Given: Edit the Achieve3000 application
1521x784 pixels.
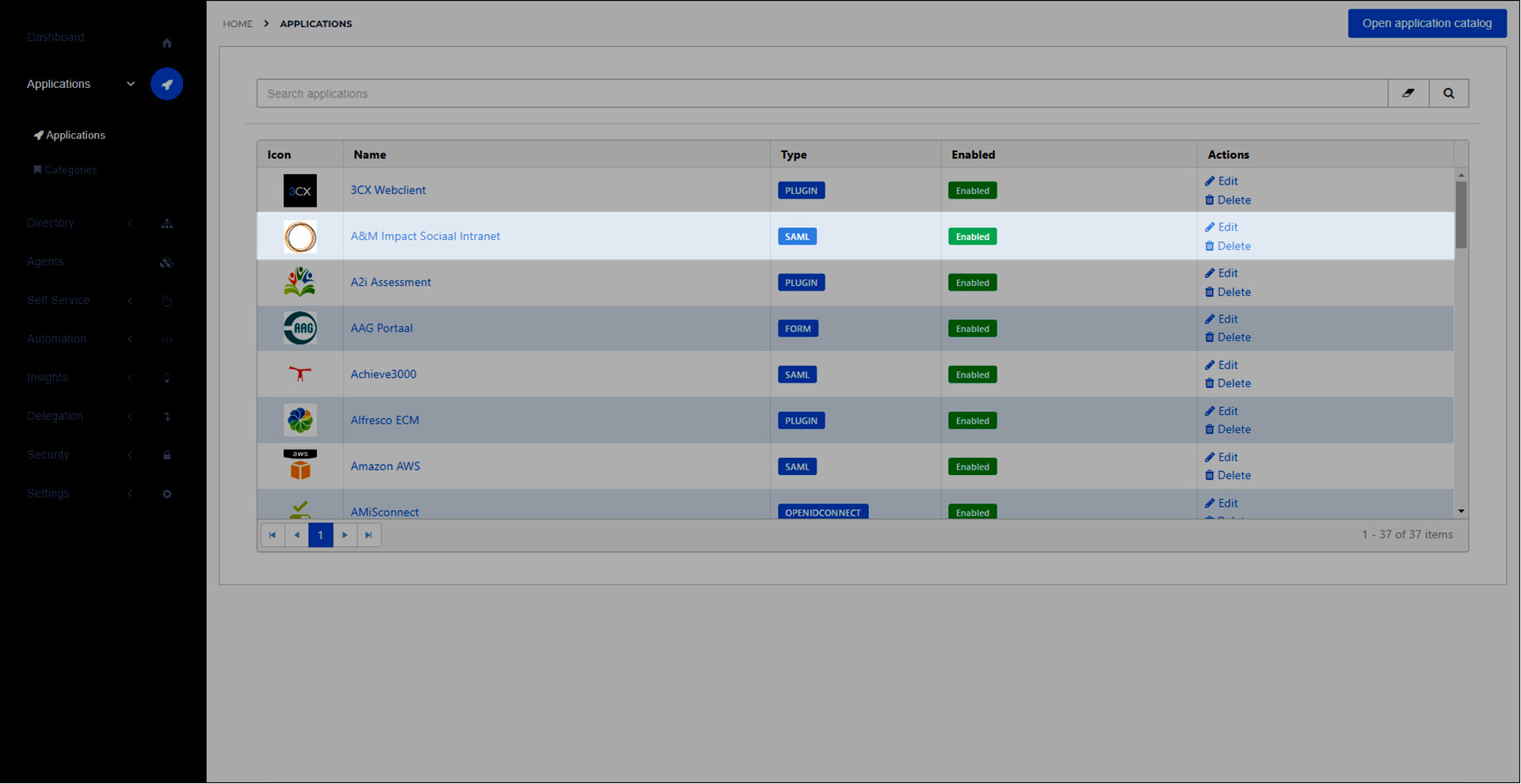Looking at the screenshot, I should [1222, 365].
